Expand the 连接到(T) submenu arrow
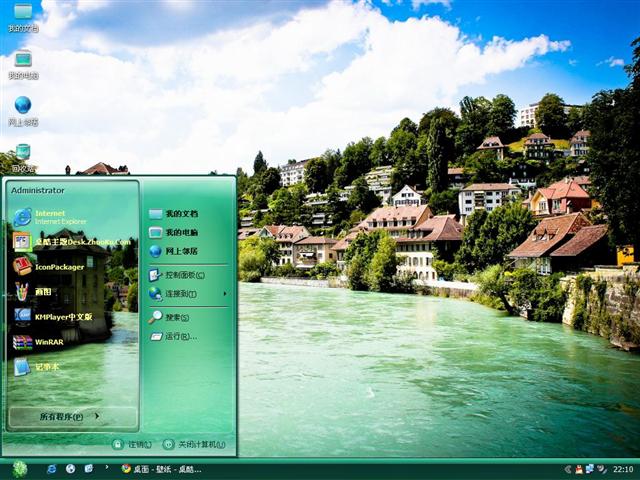The height and width of the screenshot is (480, 640). (x=225, y=293)
